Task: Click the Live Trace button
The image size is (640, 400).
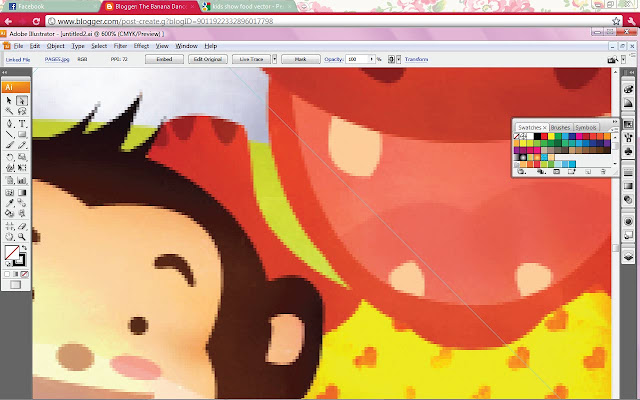Action: pos(251,59)
